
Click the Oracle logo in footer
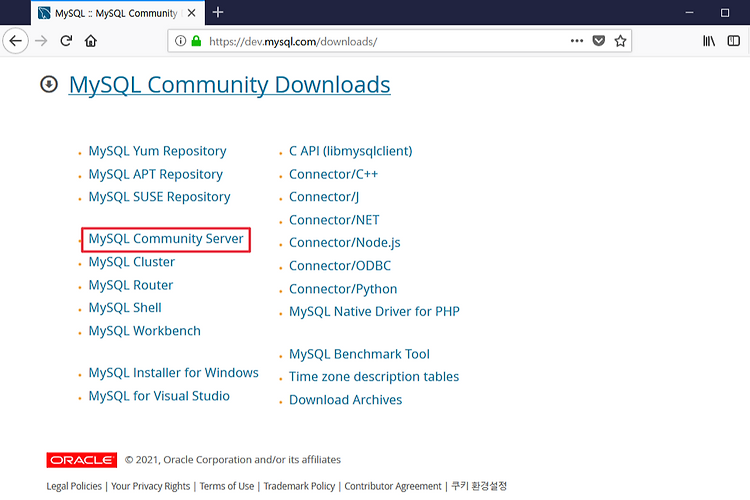point(82,460)
